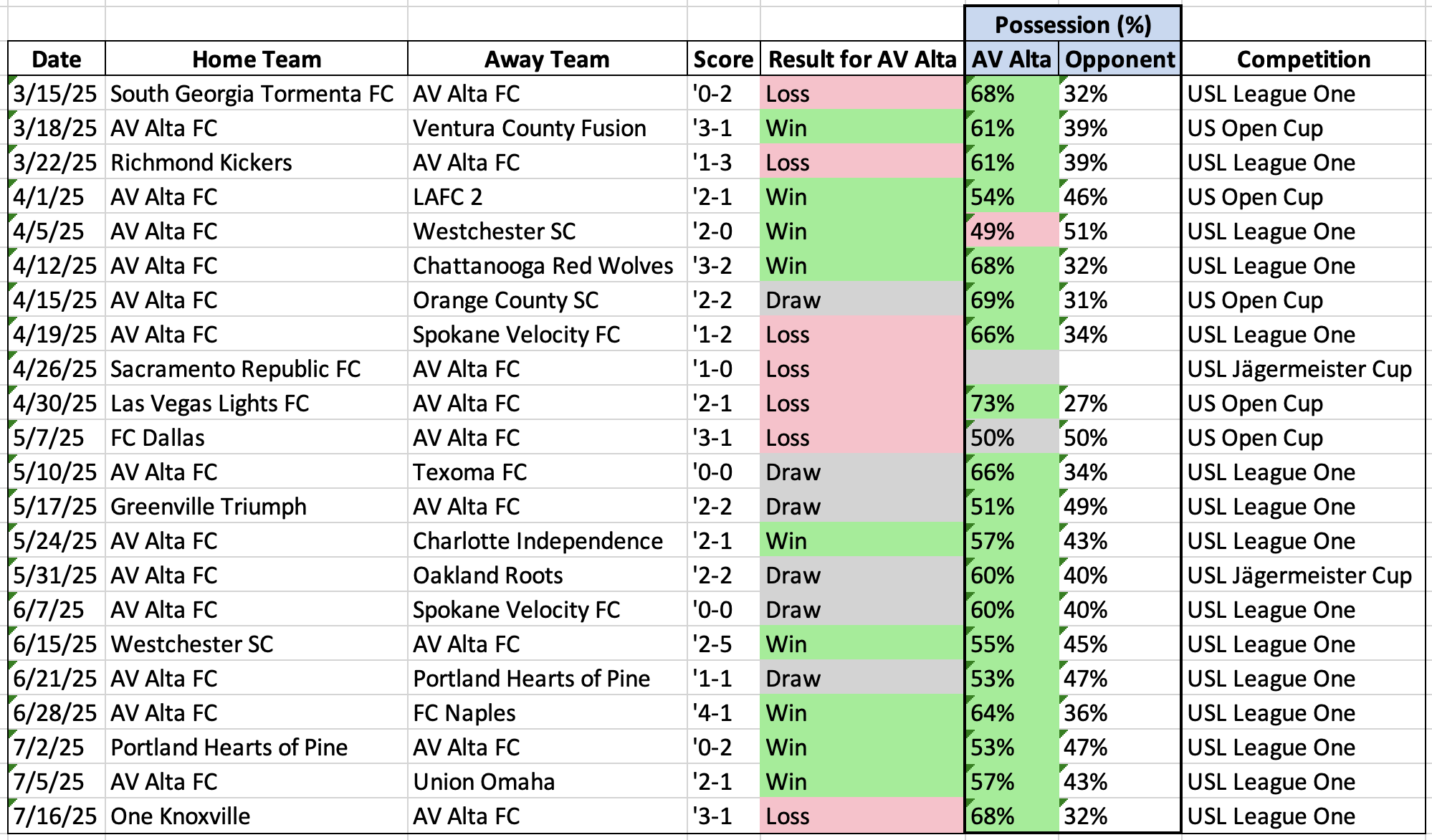Select the One Knoxville home team cell
The width and height of the screenshot is (1432, 840).
181,816
